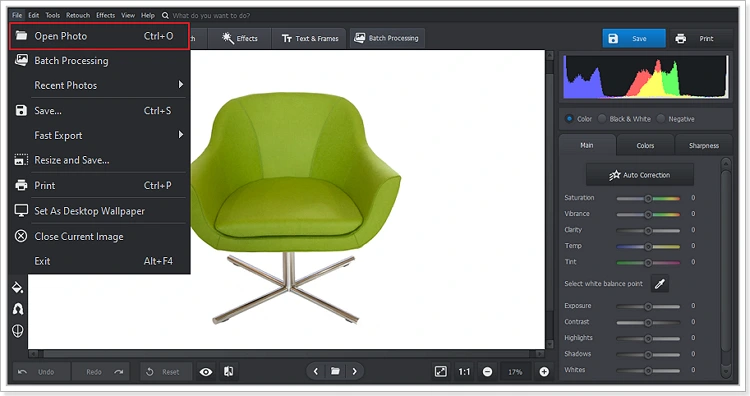750x396 pixels.
Task: Click the floppy disk icon beside Save...
Action: click(21, 110)
